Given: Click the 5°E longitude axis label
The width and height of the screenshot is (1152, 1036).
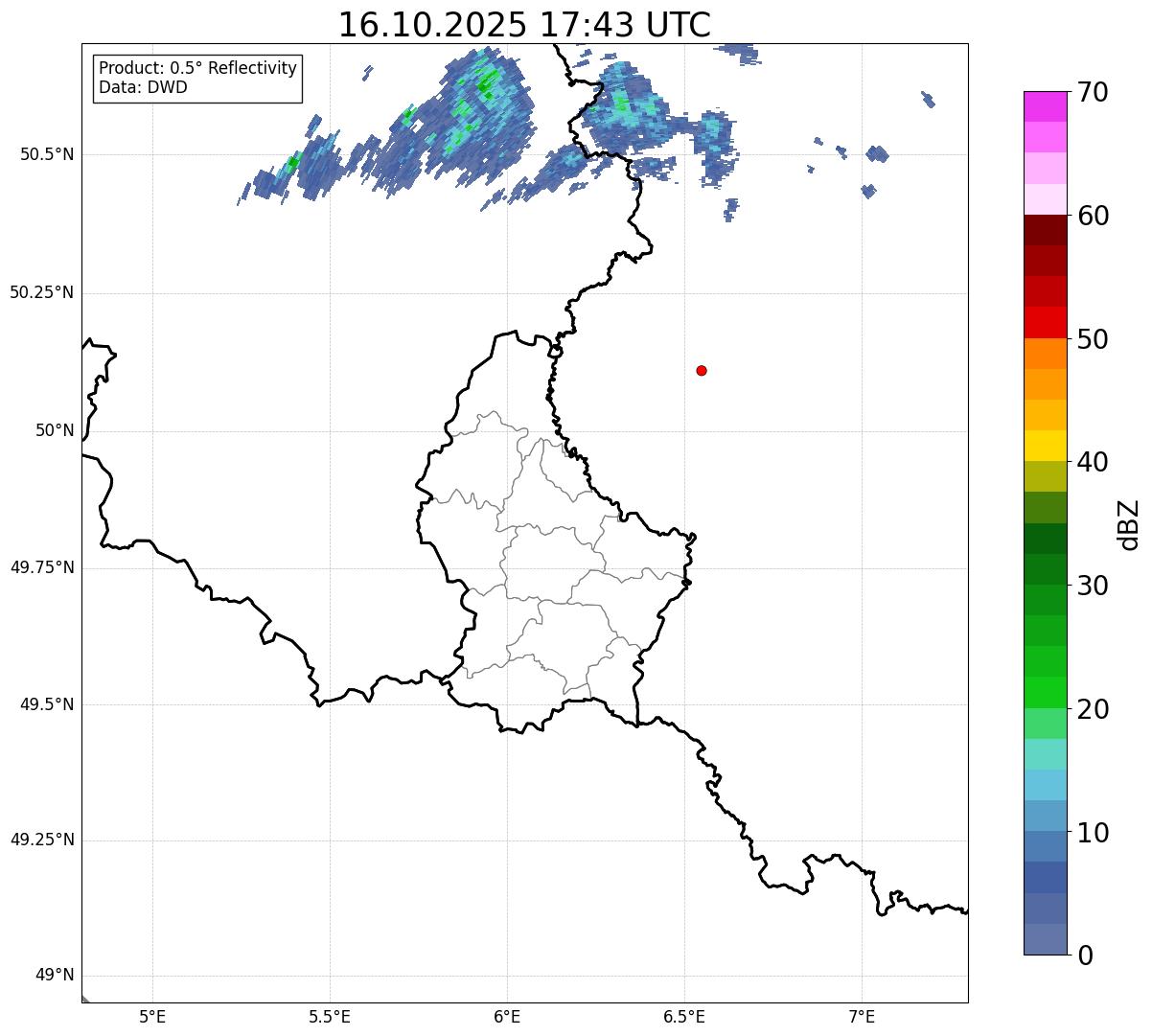Looking at the screenshot, I should coord(152,1017).
